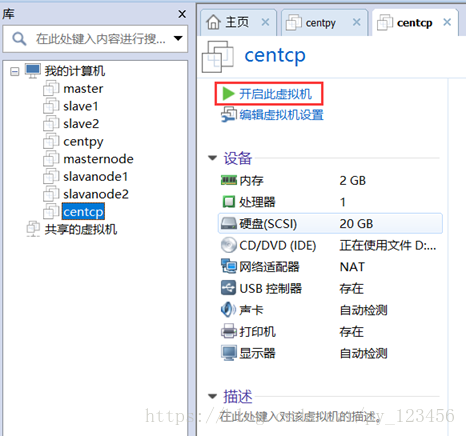This screenshot has width=466, height=436.
Task: Select master in the library tree
Action: [83, 88]
